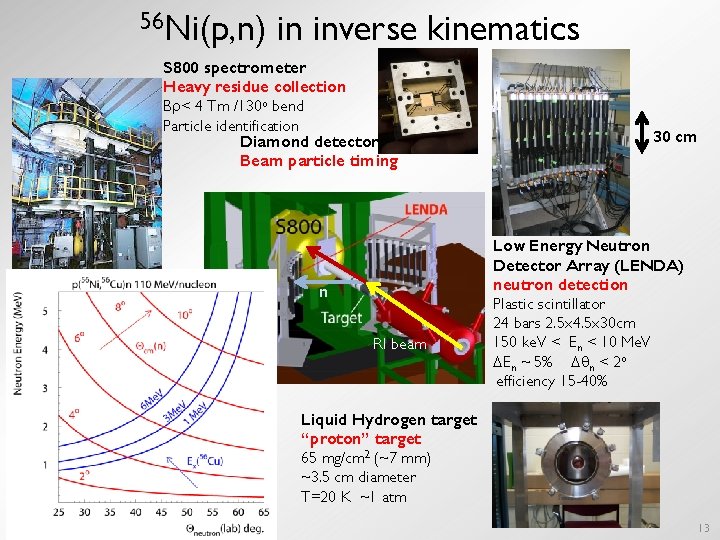Screen dimensions: 720x540
Task: Click the 'Θcm(n)' plot label
Action: 151,347
